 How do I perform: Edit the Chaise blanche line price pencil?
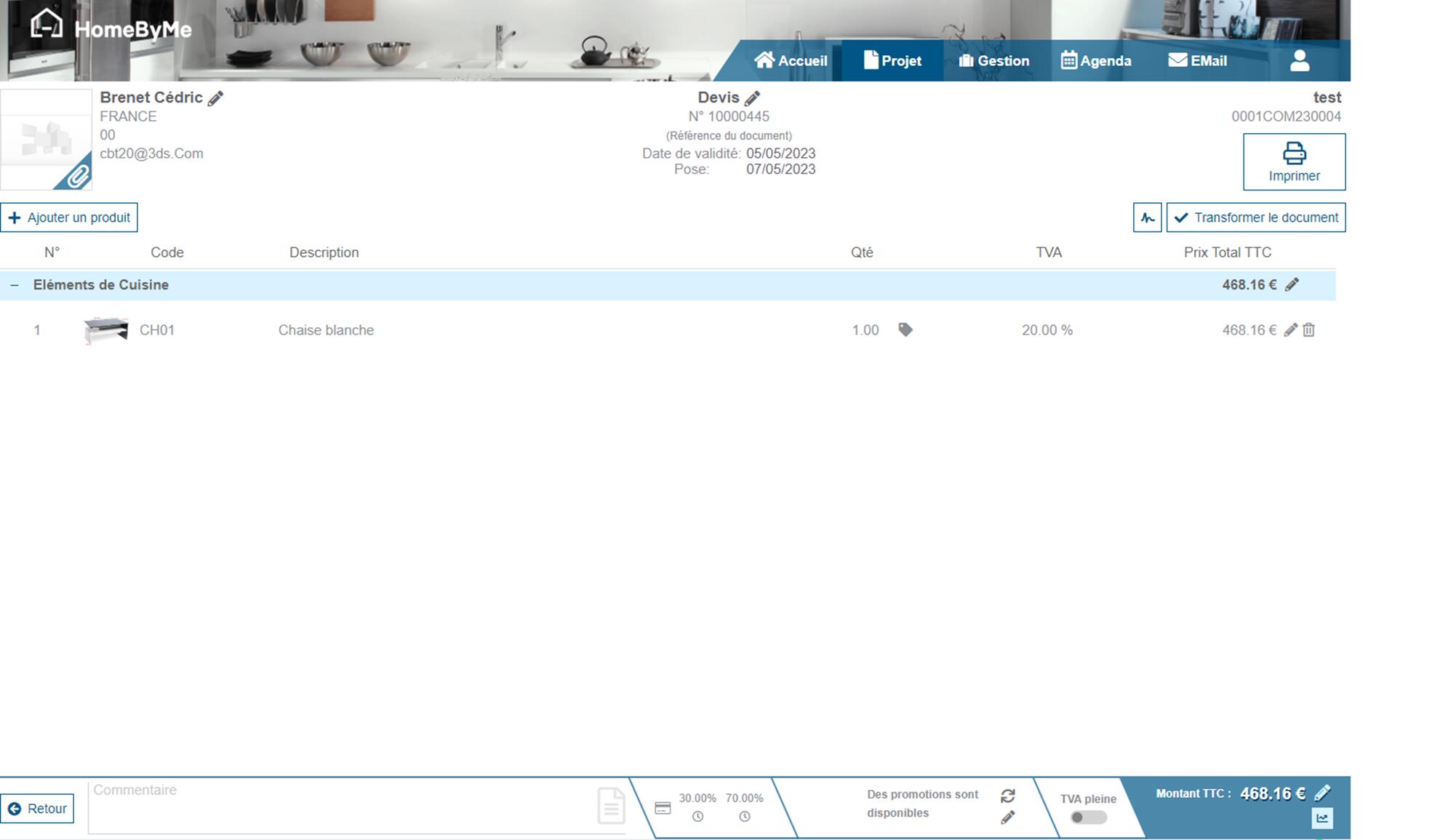tap(1290, 330)
